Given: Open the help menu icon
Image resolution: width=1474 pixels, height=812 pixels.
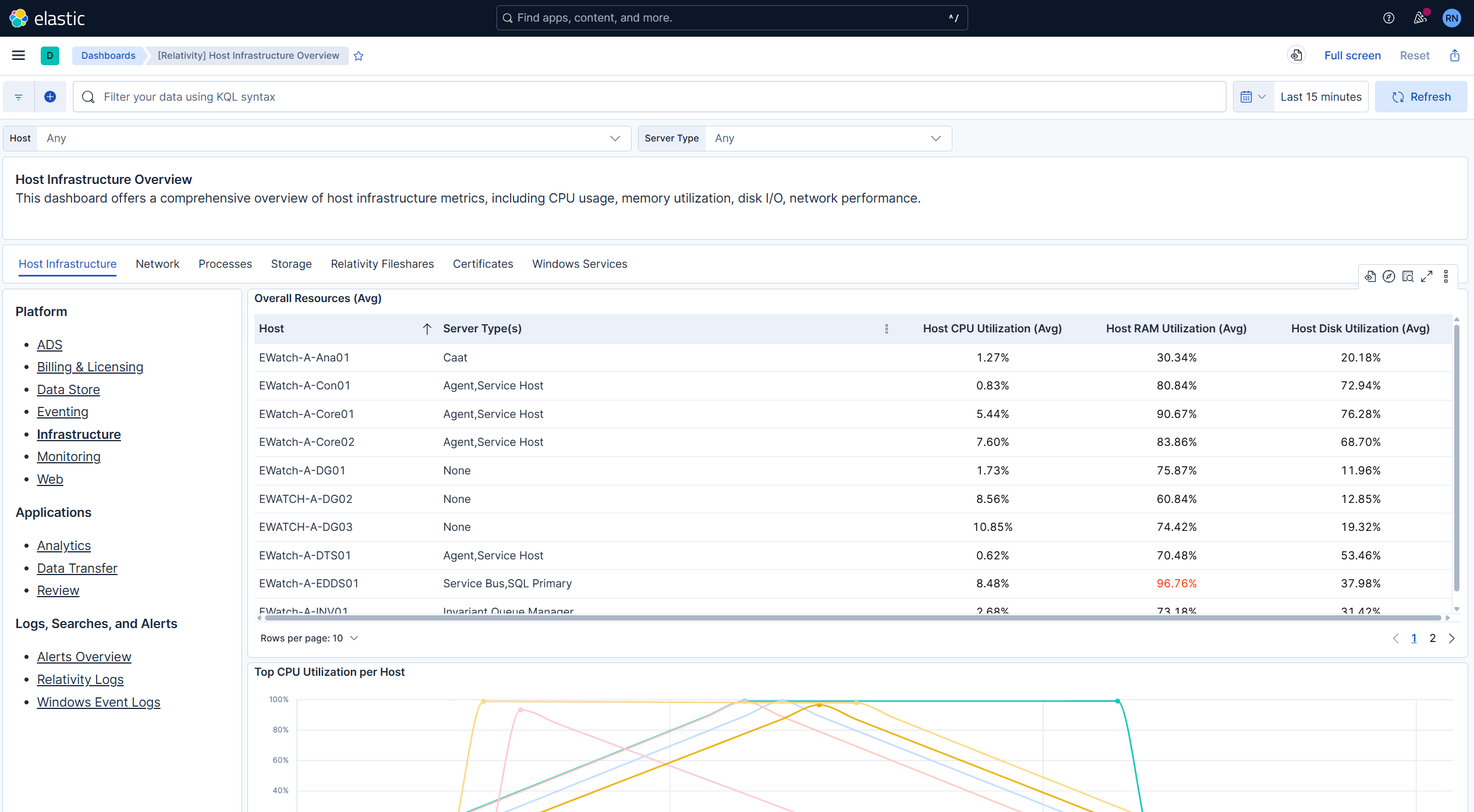Looking at the screenshot, I should click(x=1389, y=18).
